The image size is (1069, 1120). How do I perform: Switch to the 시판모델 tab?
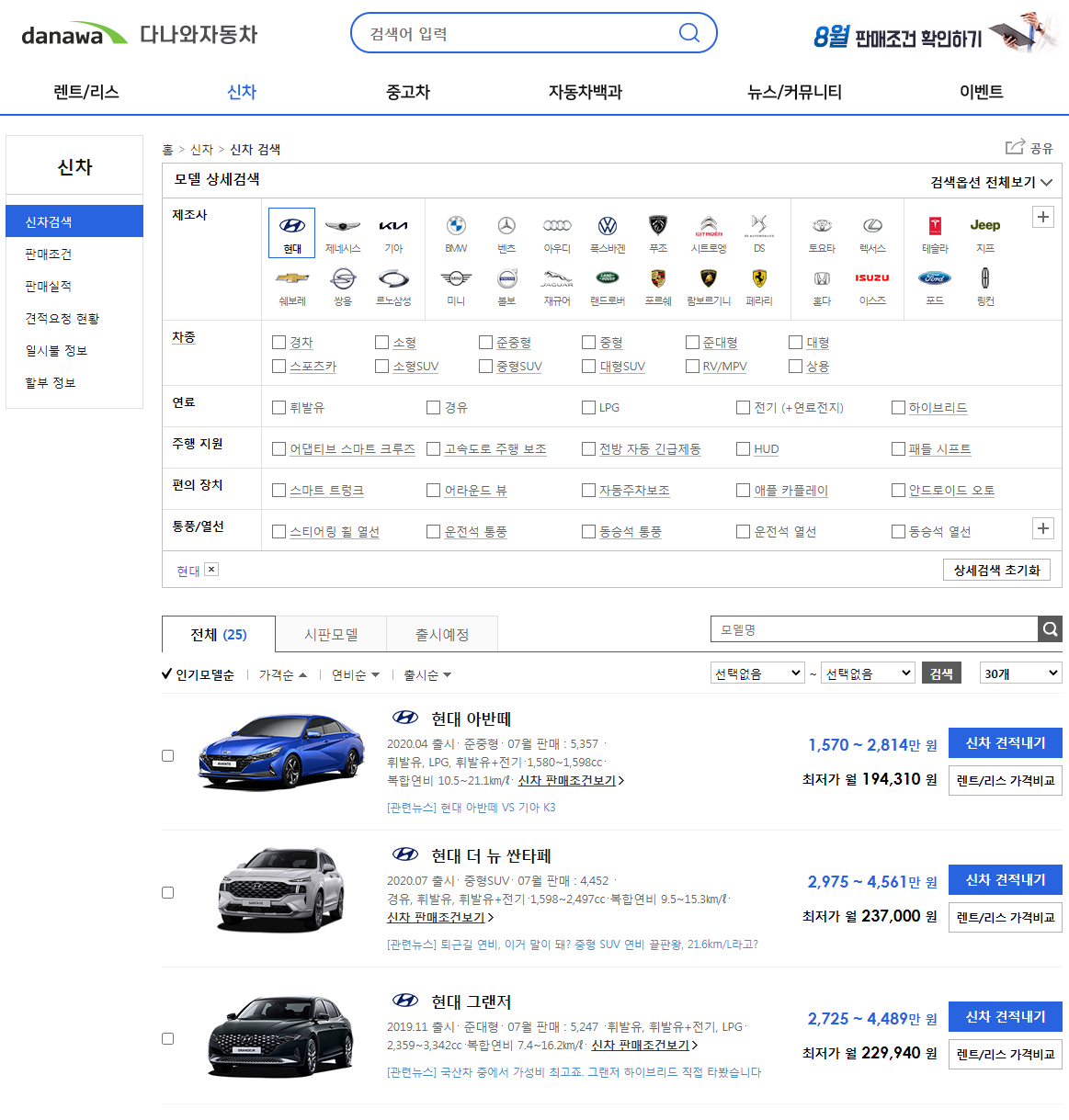[x=331, y=635]
